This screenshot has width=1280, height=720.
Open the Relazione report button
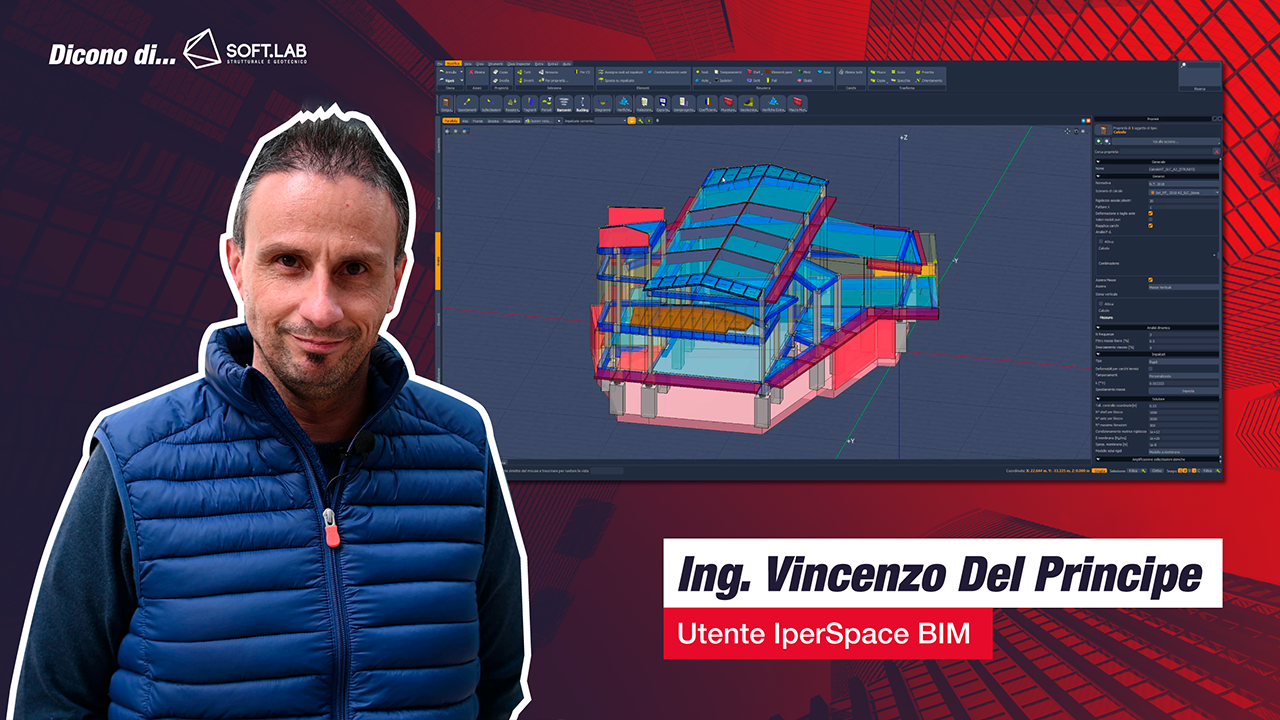[644, 104]
